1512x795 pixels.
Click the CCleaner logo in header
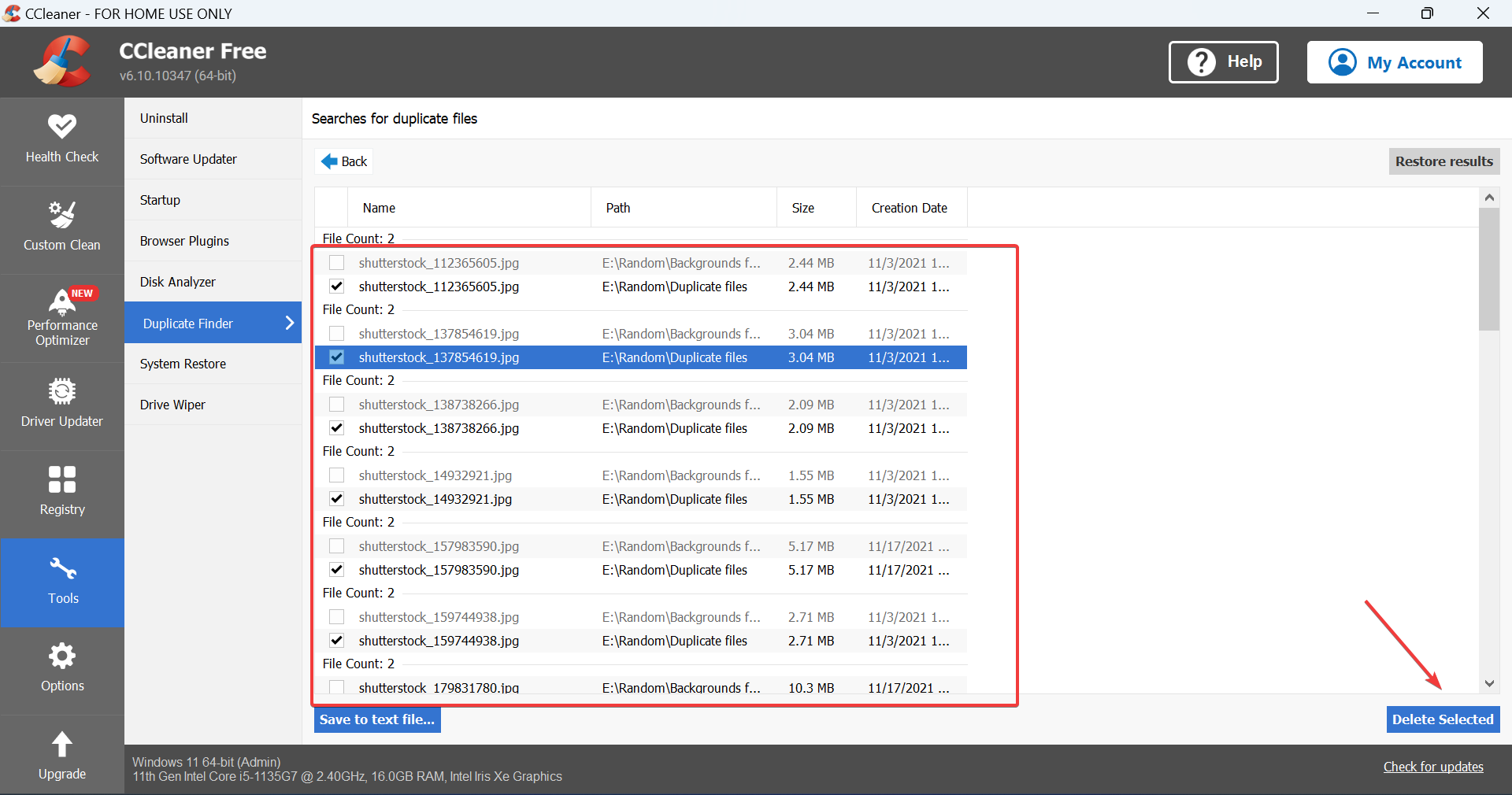tap(63, 61)
